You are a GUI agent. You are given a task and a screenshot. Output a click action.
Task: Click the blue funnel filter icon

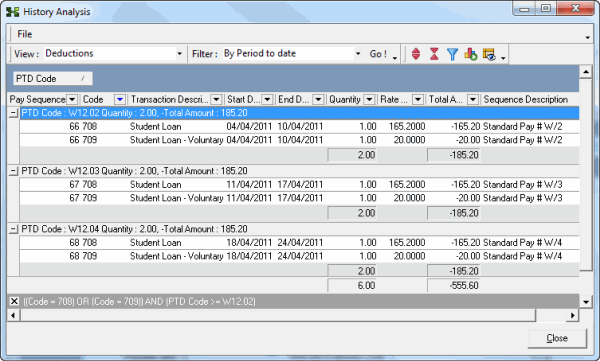[x=452, y=54]
